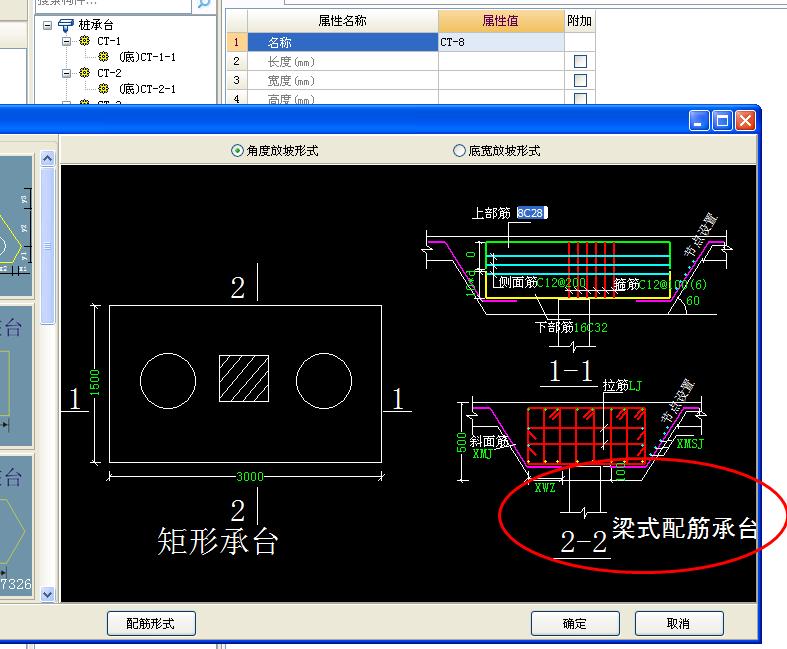This screenshot has height=649, width=787.
Task: Edit the 上部筋 8C28 input field
Action: 532,213
